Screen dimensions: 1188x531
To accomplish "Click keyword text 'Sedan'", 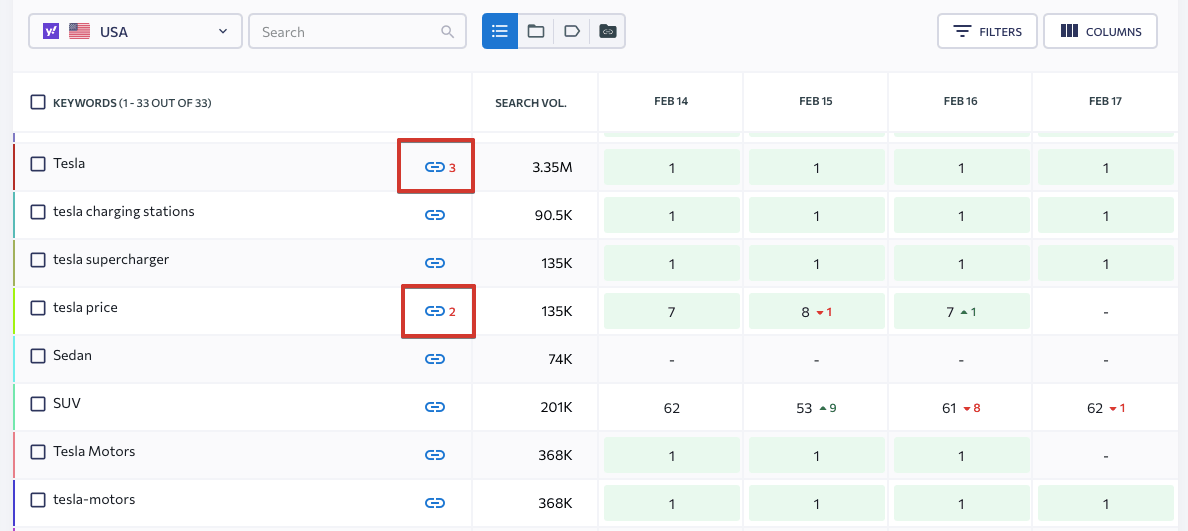I will 72,355.
